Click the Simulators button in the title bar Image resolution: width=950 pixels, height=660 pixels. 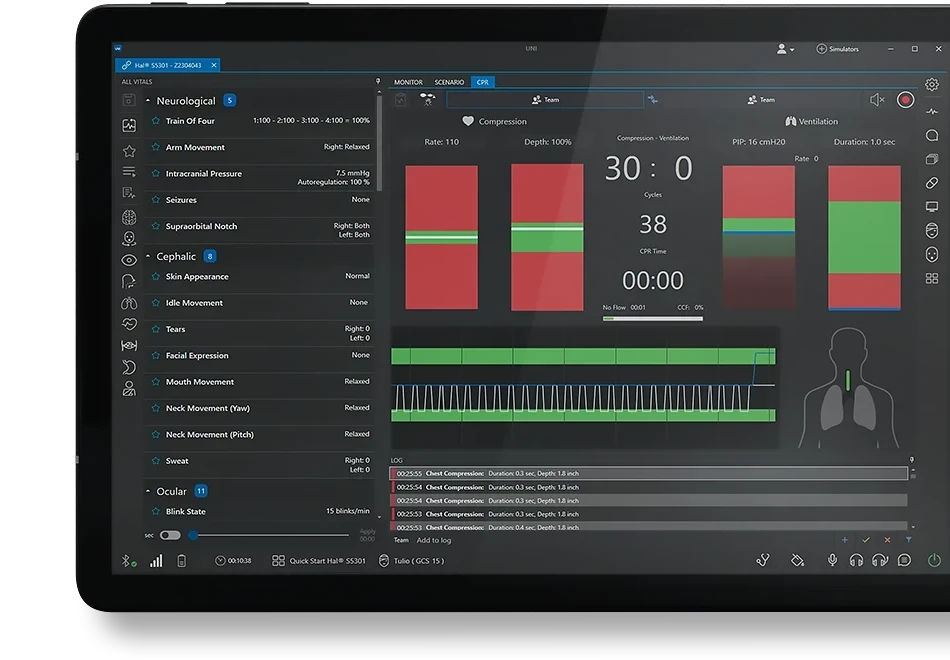(837, 49)
